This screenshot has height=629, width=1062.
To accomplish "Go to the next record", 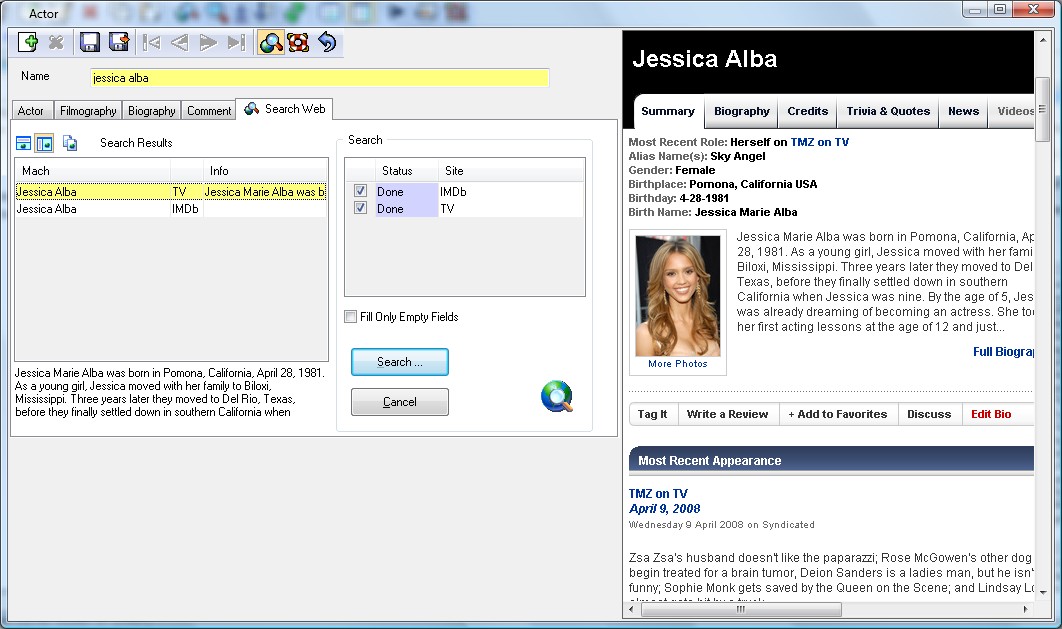I will tap(208, 43).
